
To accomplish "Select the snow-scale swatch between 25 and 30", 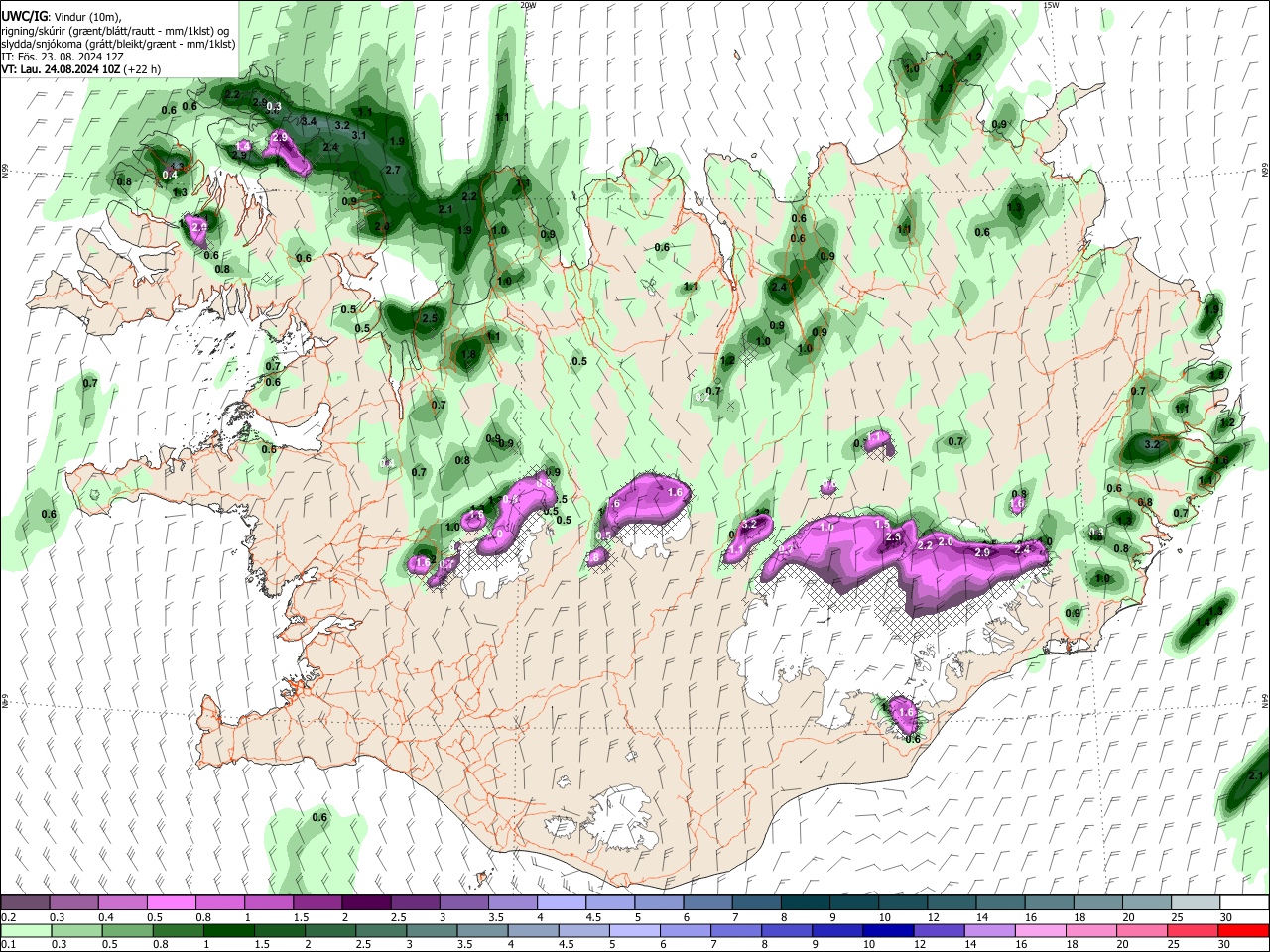I will 1195,903.
